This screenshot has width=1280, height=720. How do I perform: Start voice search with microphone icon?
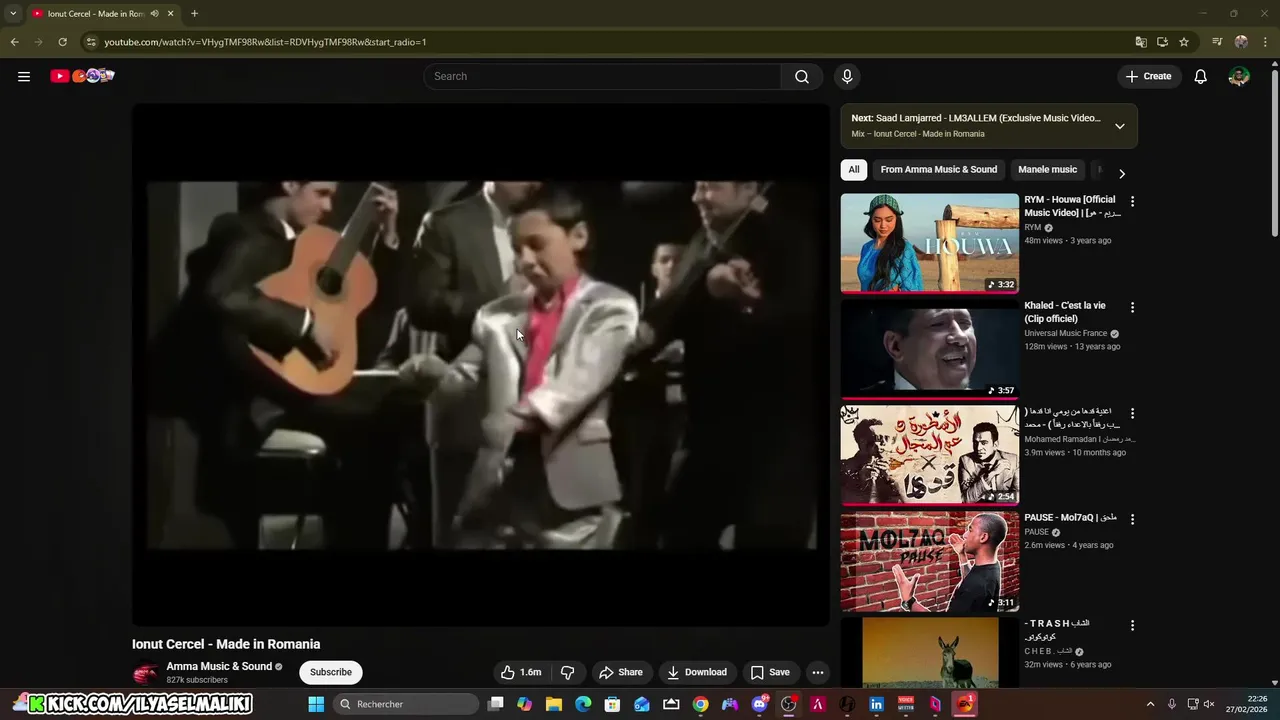point(847,76)
